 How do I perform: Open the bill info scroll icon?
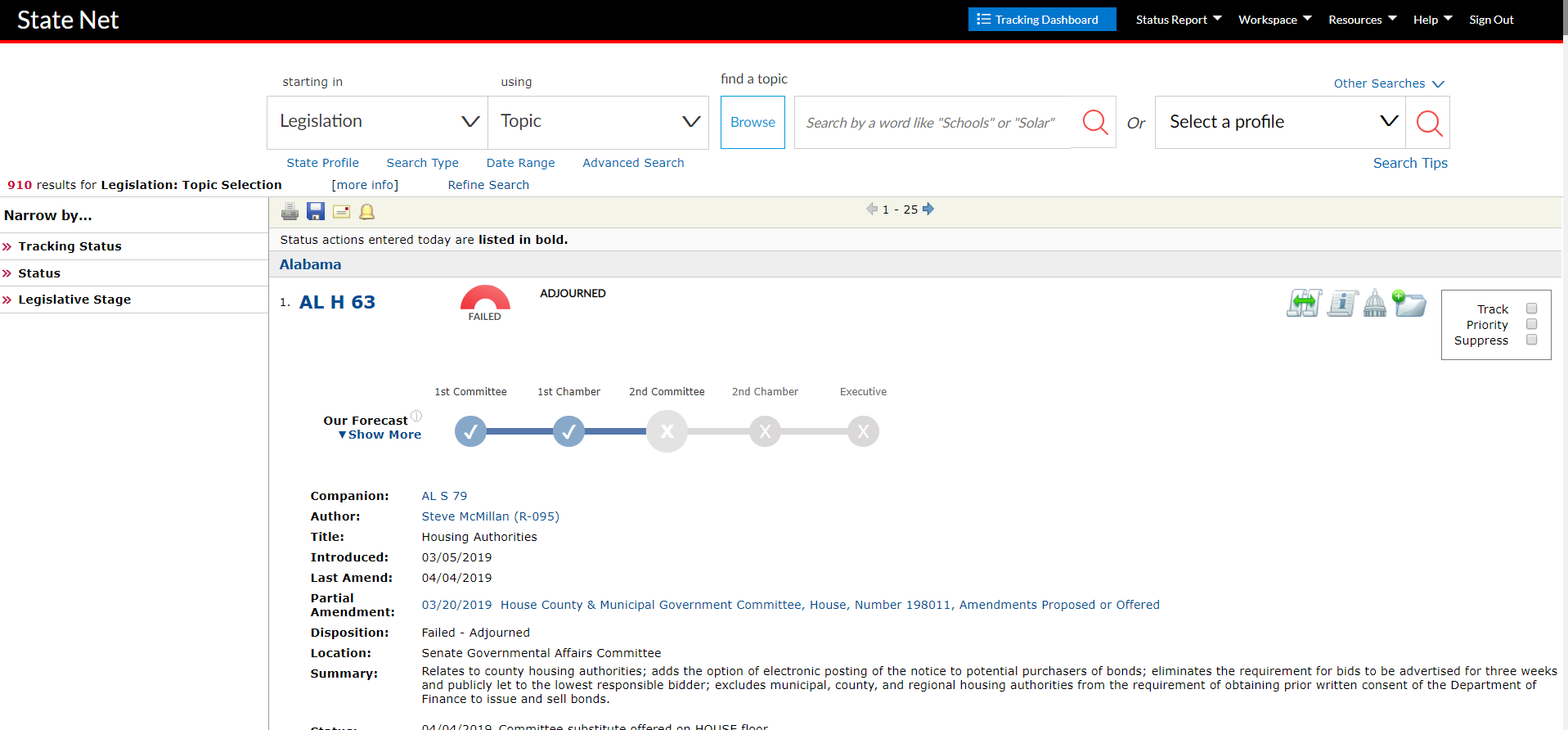[1342, 304]
